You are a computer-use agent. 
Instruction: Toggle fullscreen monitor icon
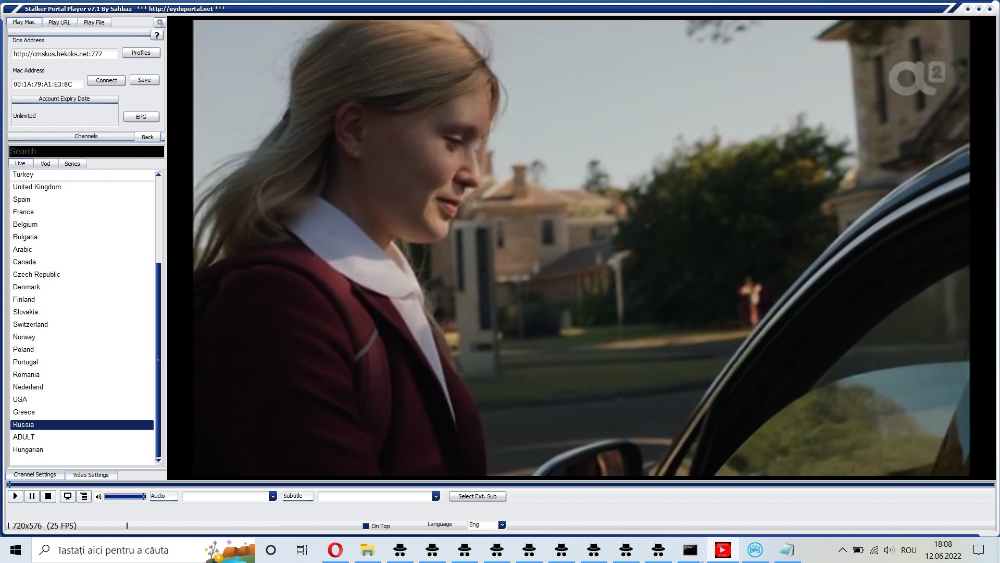coord(67,496)
